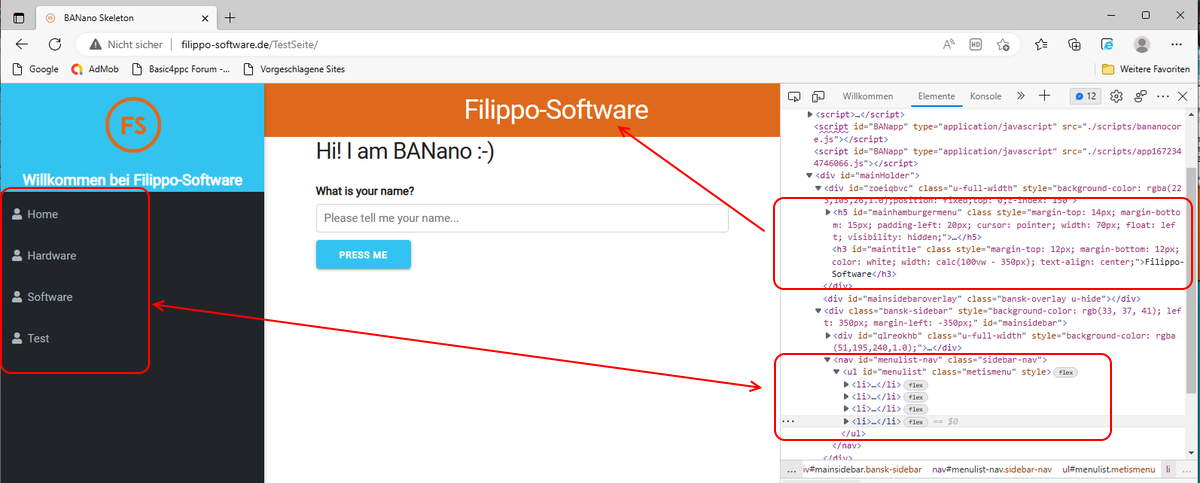This screenshot has width=1200, height=483.
Task: Add this page to favorites star icon
Action: 1003,44
